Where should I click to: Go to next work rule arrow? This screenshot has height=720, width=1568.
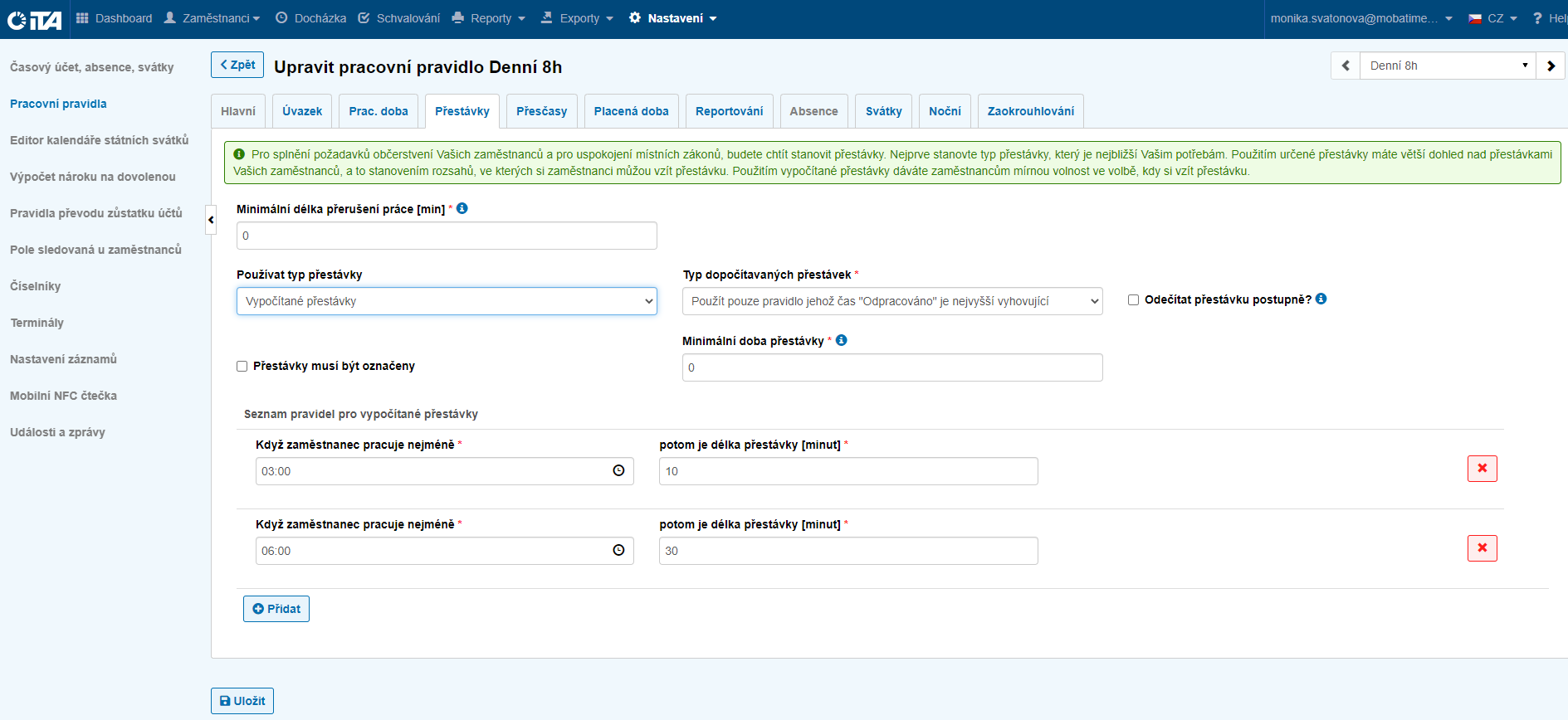[x=1551, y=66]
